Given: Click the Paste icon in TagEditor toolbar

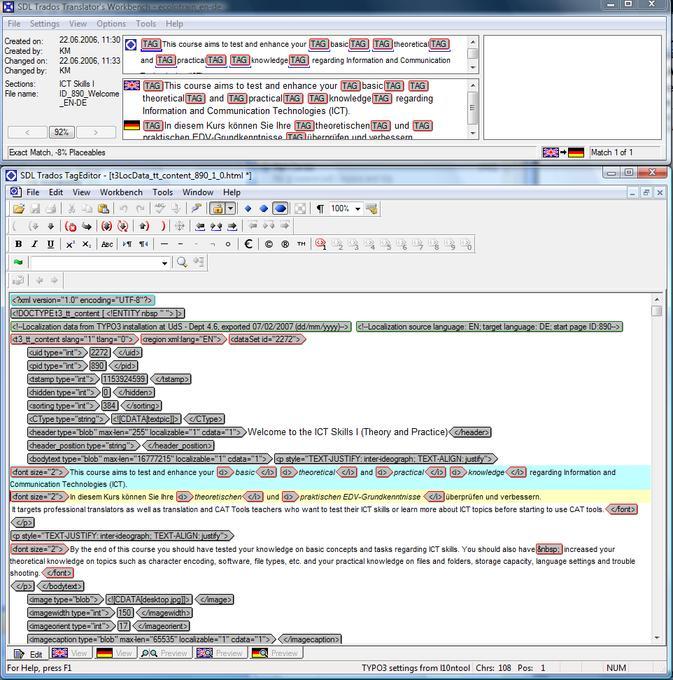Looking at the screenshot, I should point(103,209).
